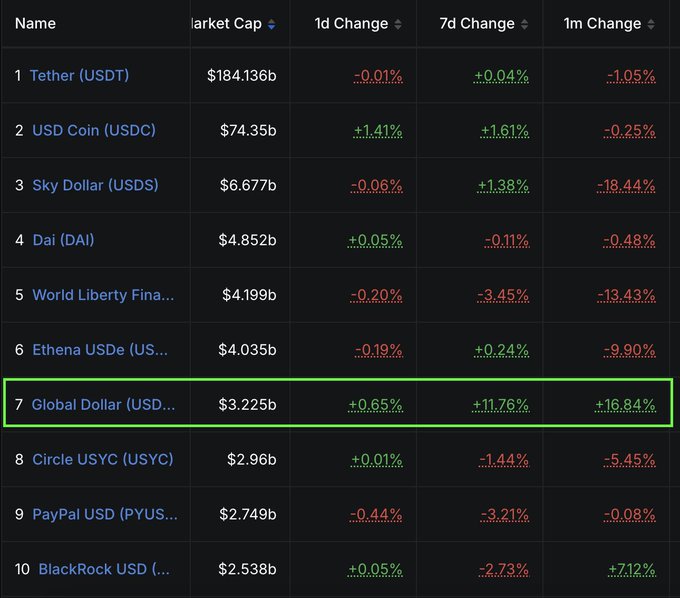
Task: Select market cap value $3.225b
Action: point(247,405)
